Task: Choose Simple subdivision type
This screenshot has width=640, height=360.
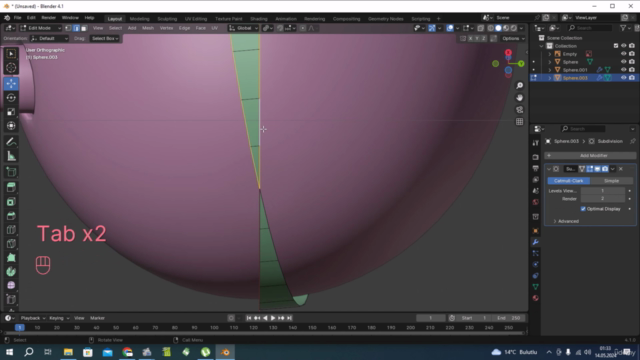Action: point(611,181)
